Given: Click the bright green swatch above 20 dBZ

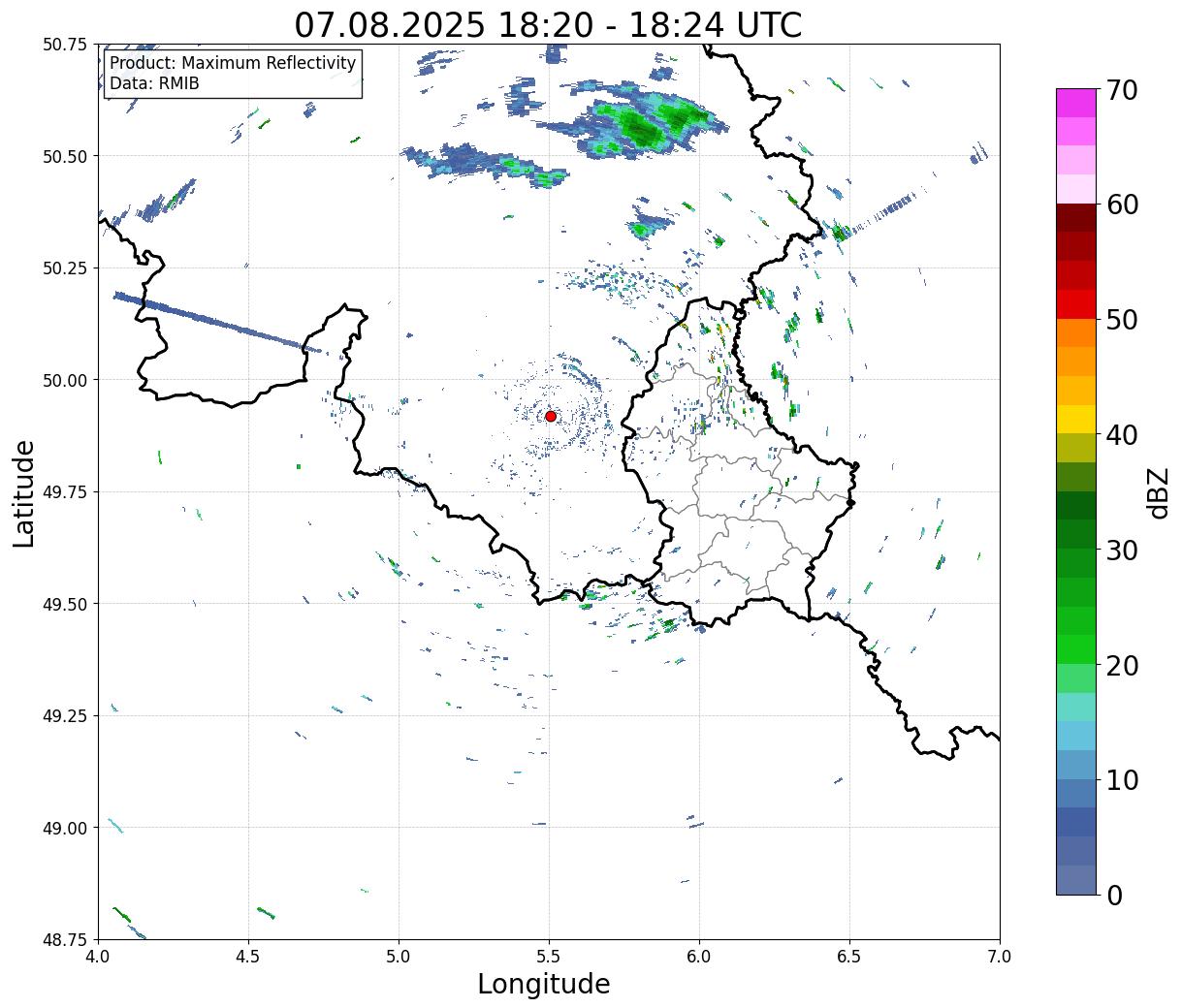Looking at the screenshot, I should 1076,649.
